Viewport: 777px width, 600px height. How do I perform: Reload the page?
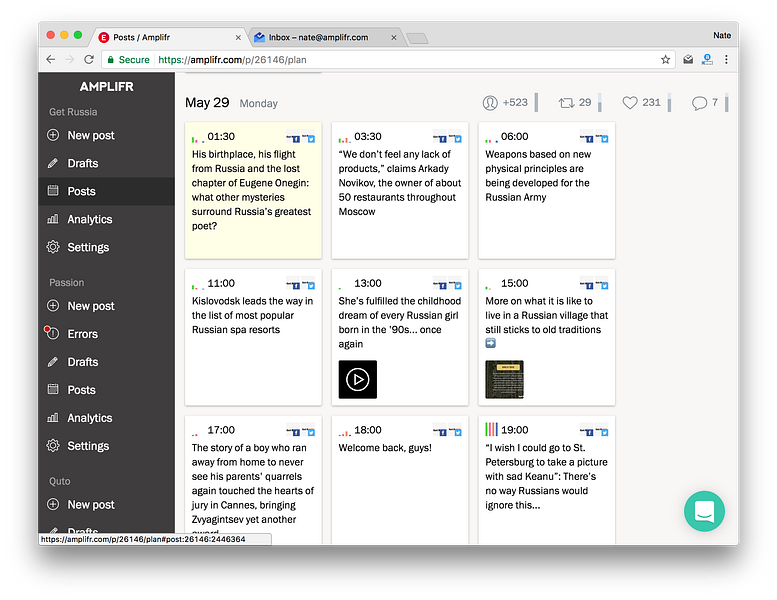(x=89, y=59)
